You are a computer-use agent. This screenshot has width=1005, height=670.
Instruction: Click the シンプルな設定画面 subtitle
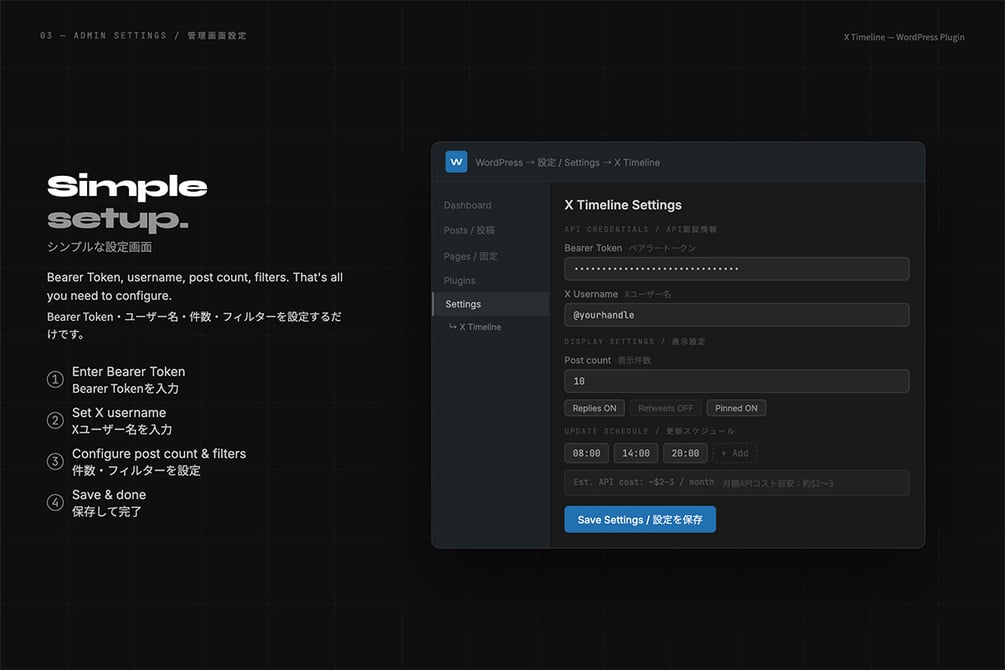(x=99, y=247)
